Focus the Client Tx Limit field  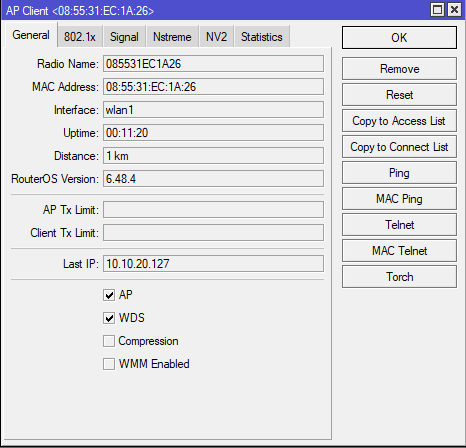(x=213, y=233)
